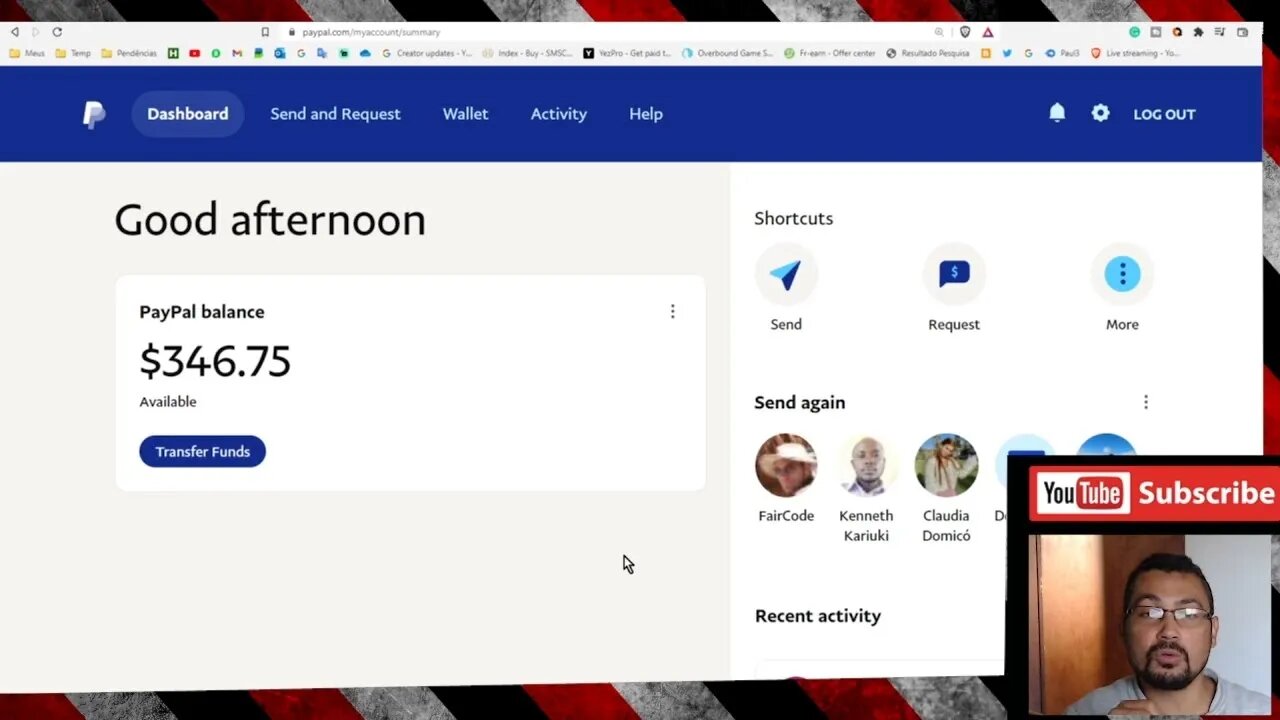
Task: Open the Paul3 bookmark
Action: coord(1062,53)
